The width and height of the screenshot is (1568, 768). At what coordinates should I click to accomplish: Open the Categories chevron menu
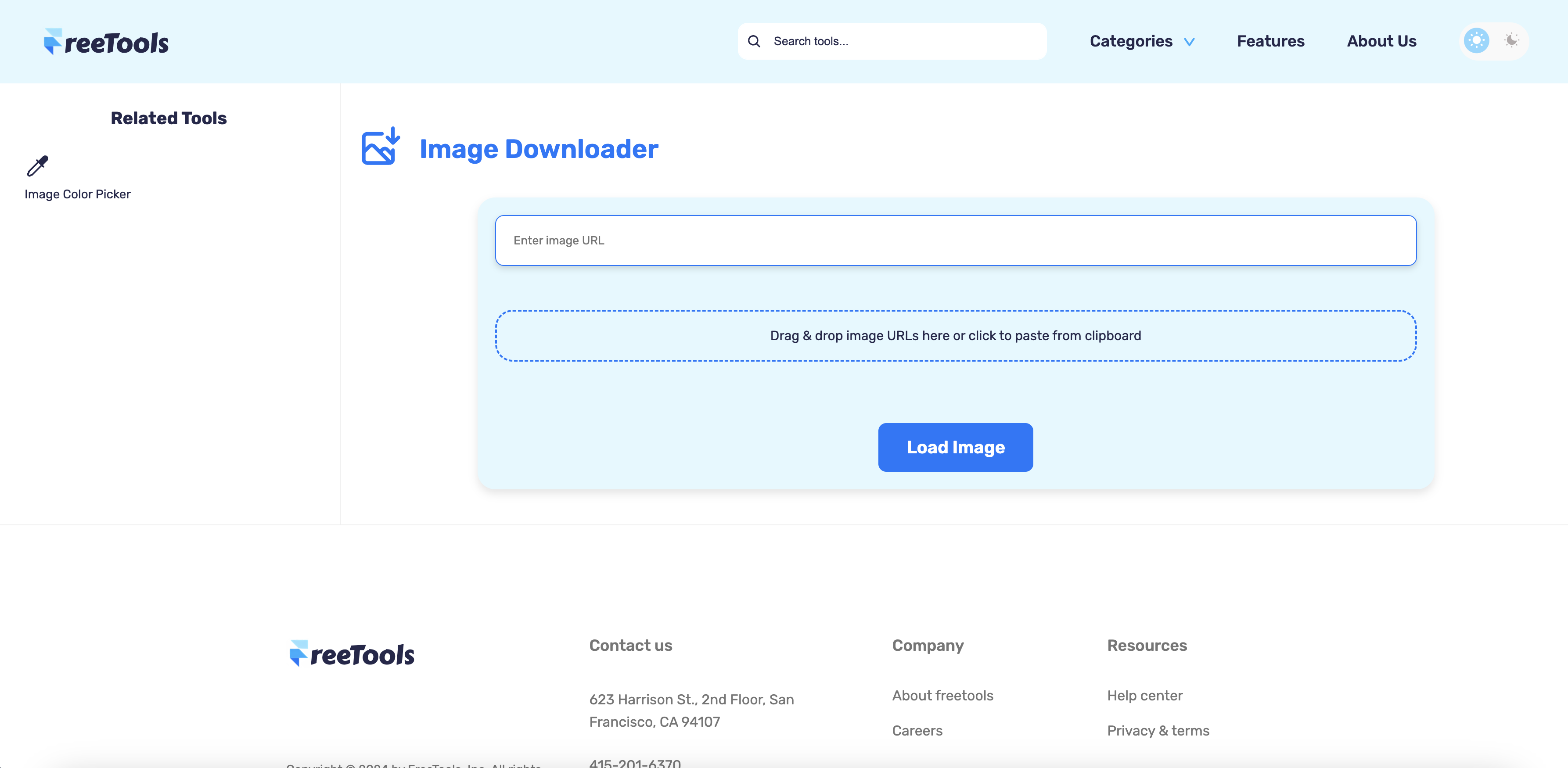[x=1190, y=41]
